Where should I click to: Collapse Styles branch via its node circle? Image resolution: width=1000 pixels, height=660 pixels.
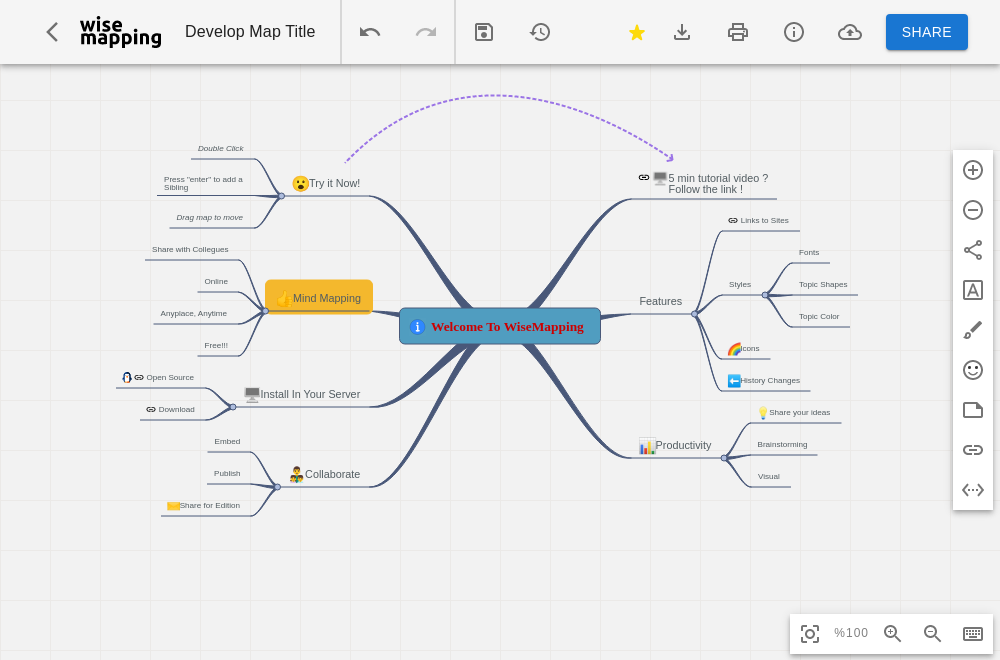765,295
